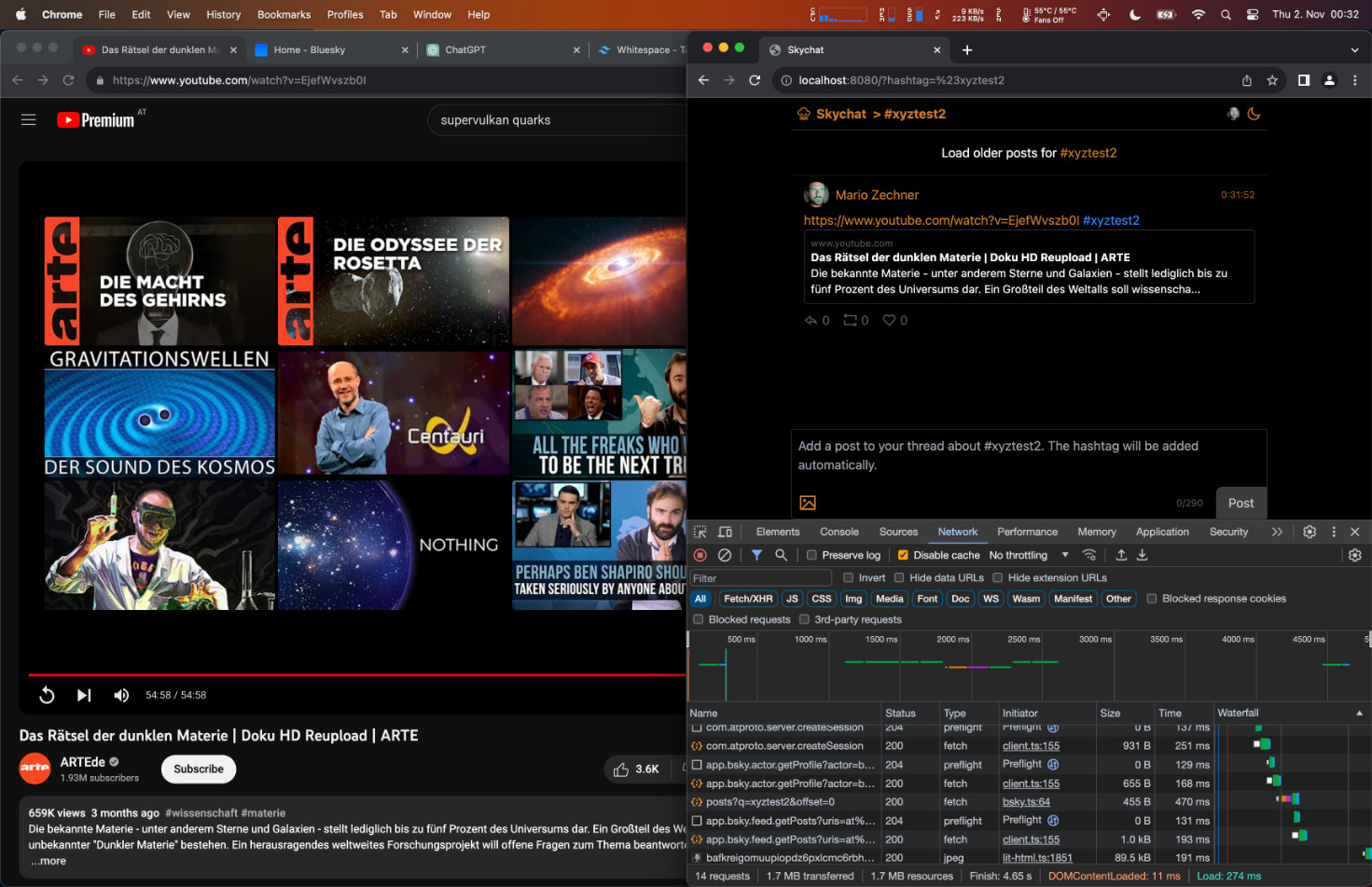Open DevTools customize three-dot menu
The width and height of the screenshot is (1372, 887).
[1334, 532]
